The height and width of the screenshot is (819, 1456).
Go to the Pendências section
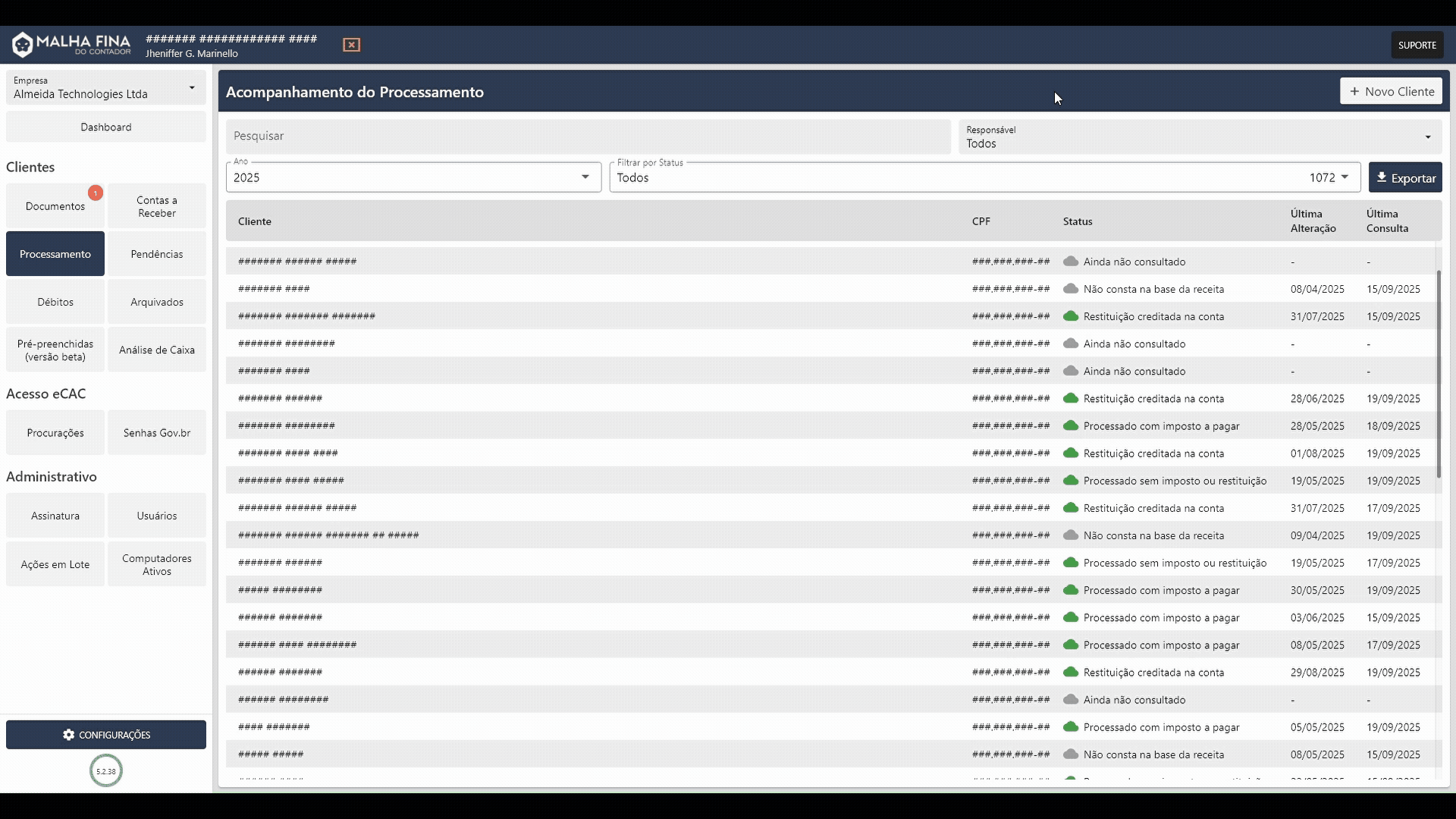tap(157, 254)
